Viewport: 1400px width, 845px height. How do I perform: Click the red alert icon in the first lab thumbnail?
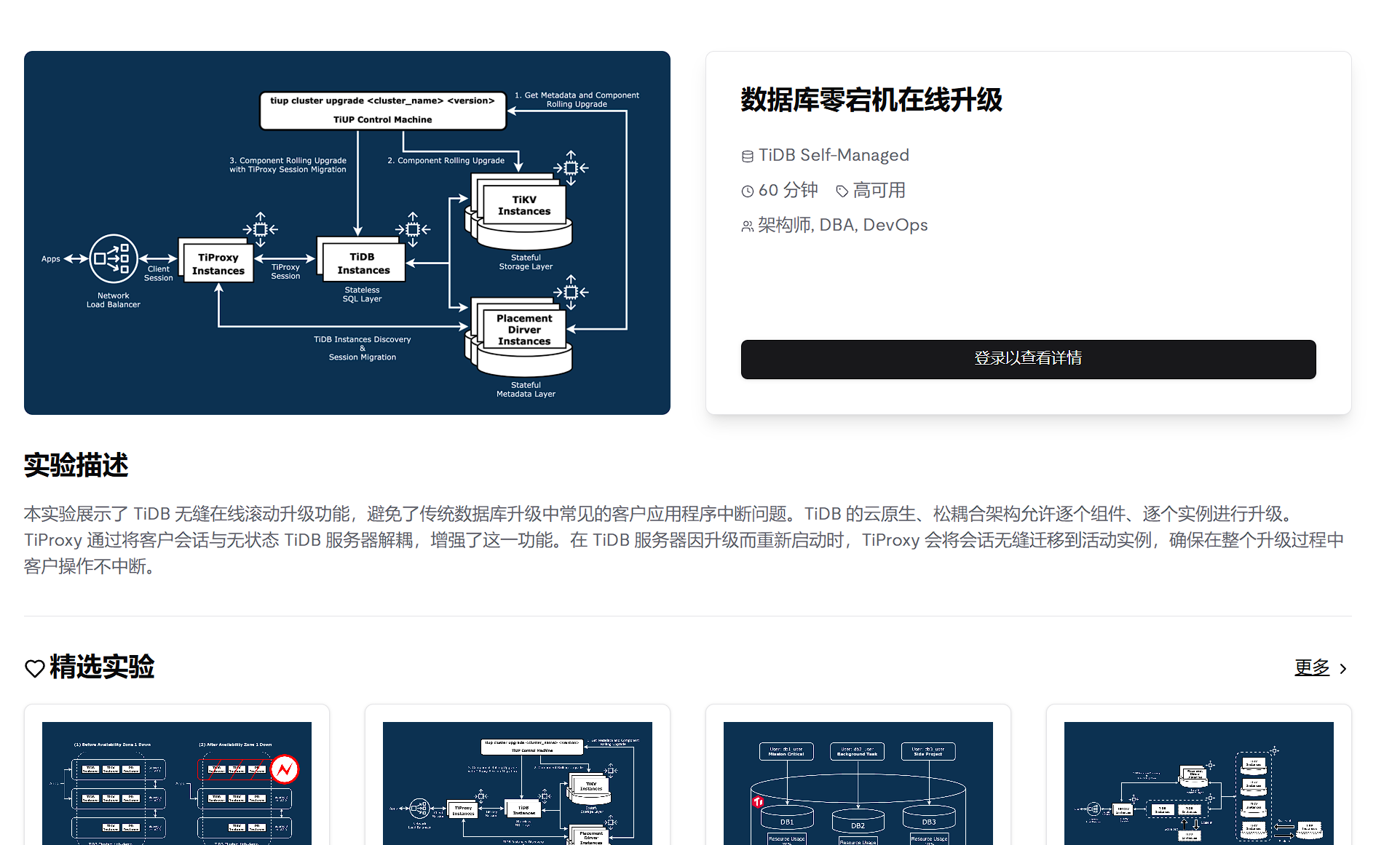click(285, 769)
